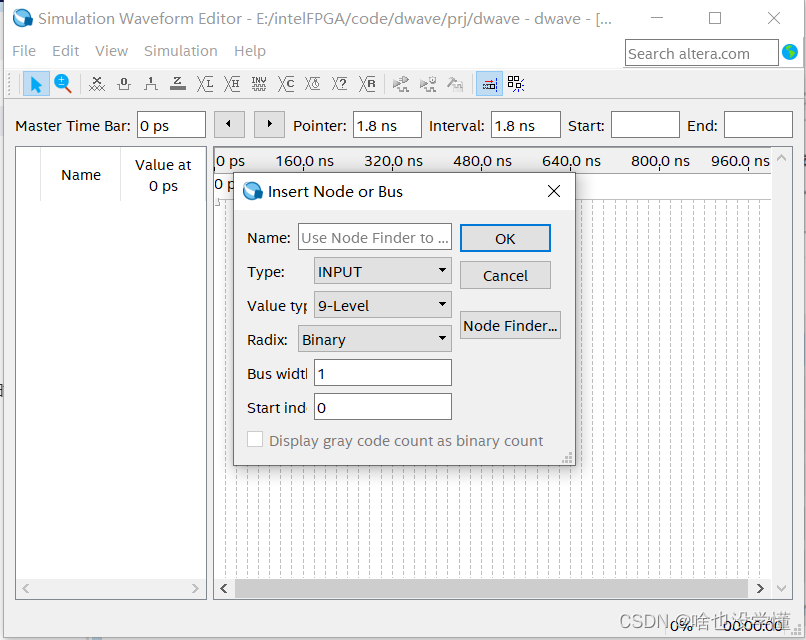Open Overwrite Clock tool
This screenshot has height=640, width=806.
point(313,84)
